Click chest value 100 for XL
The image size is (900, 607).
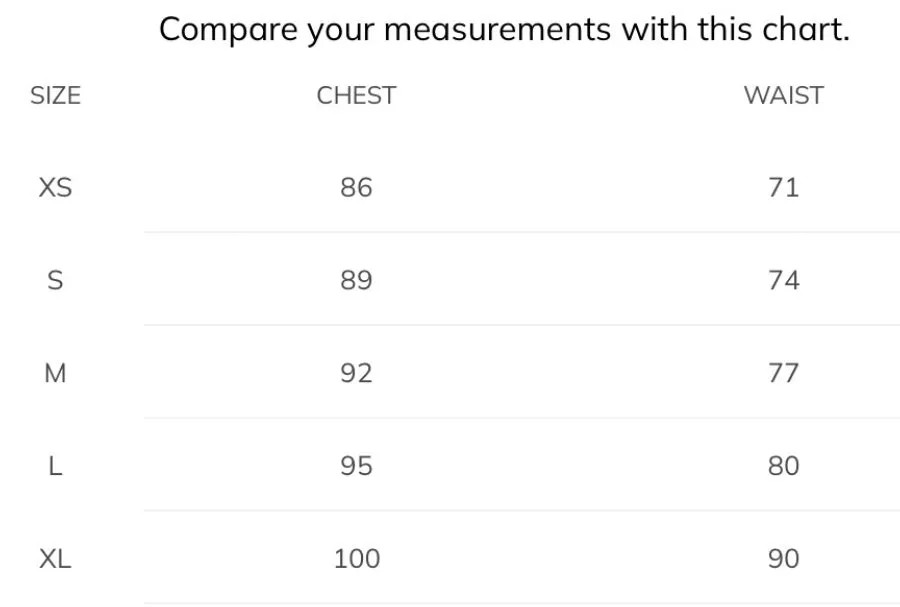[x=357, y=559]
